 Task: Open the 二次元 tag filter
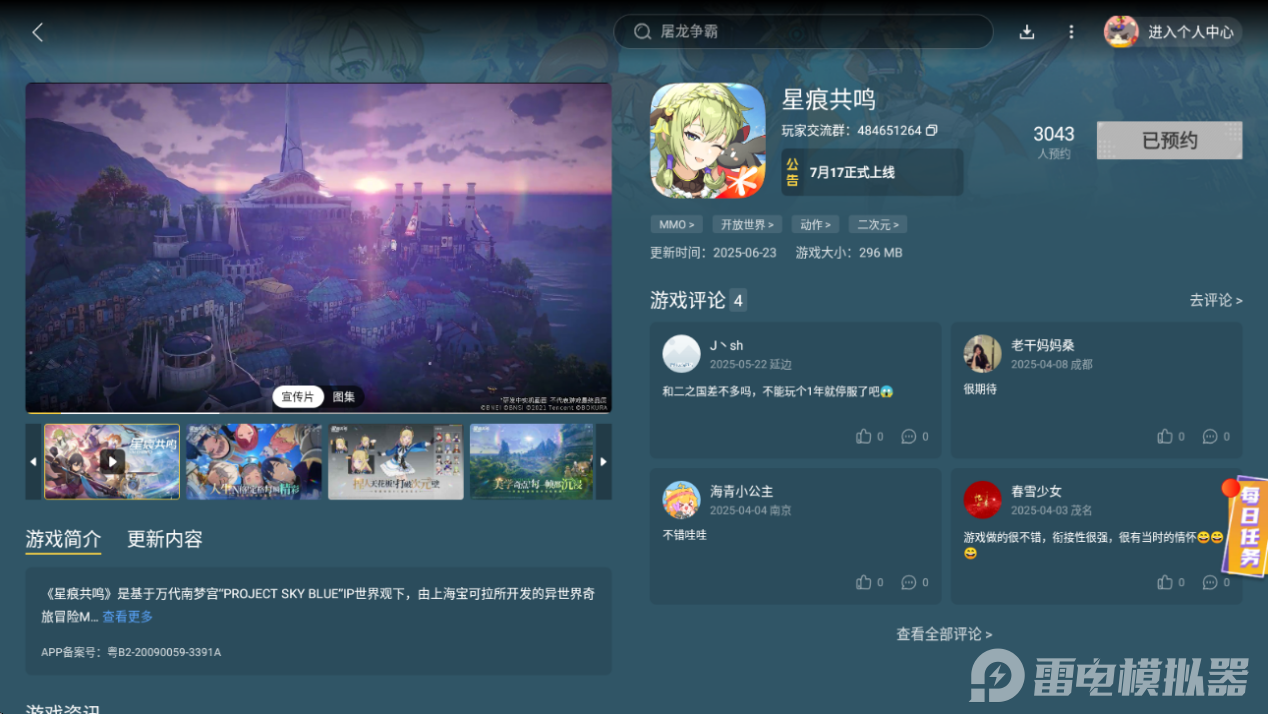[877, 224]
